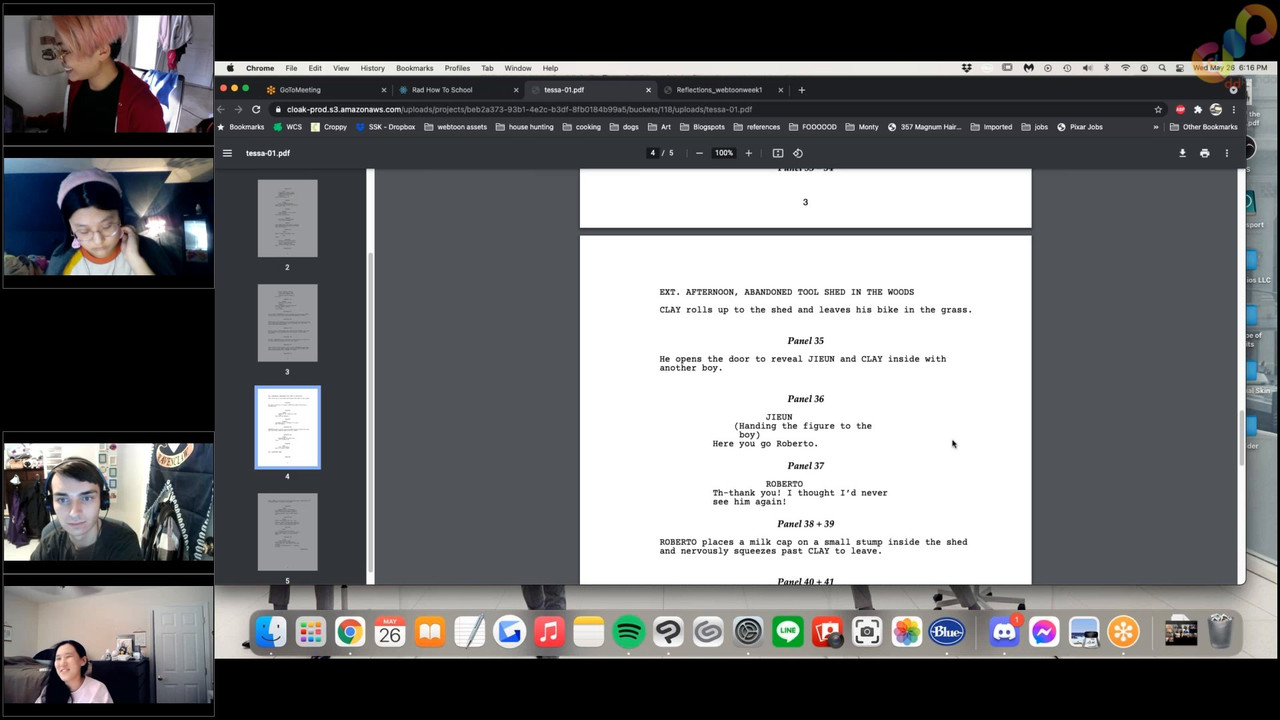Open the Croppy bookmark
1280x720 pixels.
tap(329, 127)
